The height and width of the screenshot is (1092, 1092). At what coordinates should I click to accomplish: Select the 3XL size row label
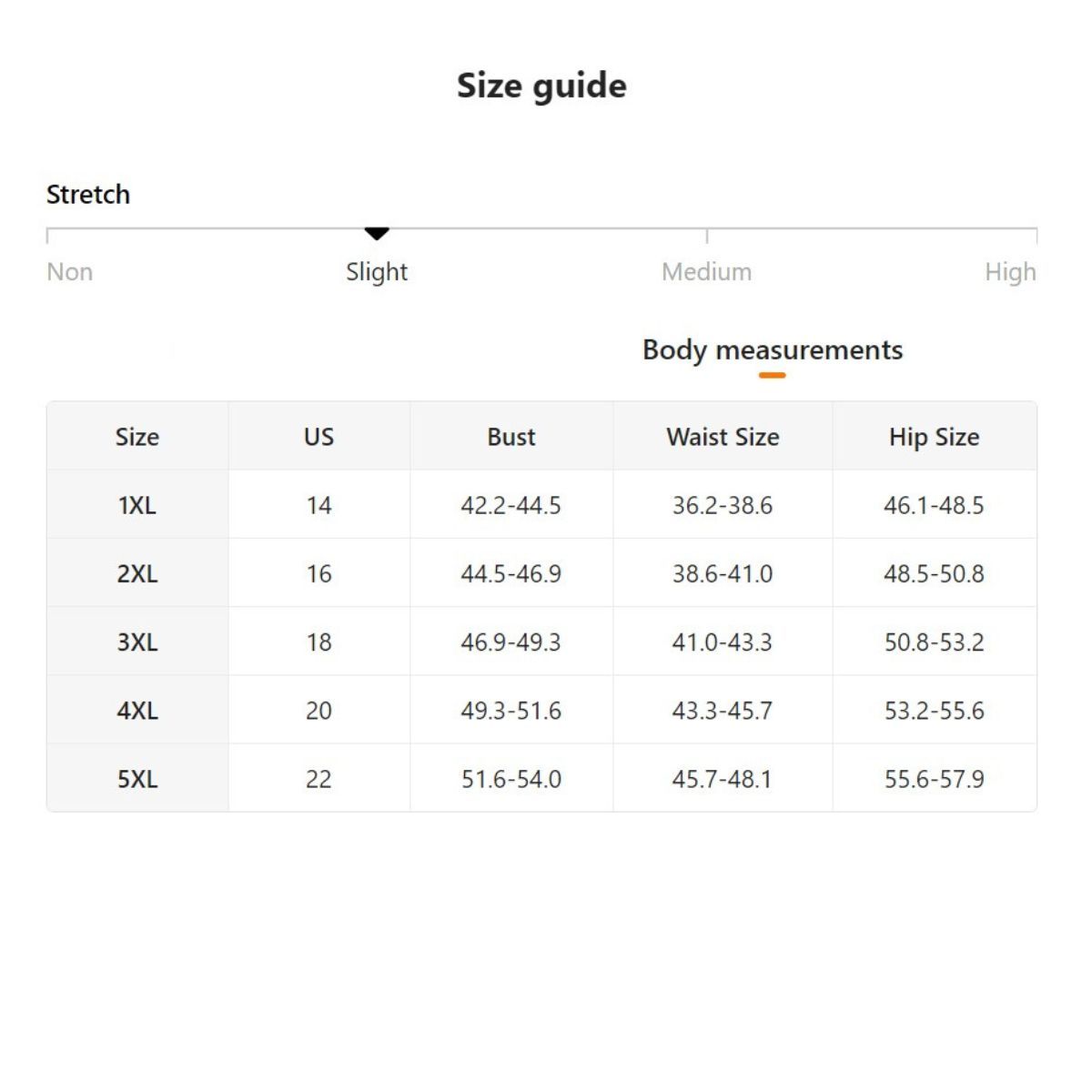pos(137,642)
